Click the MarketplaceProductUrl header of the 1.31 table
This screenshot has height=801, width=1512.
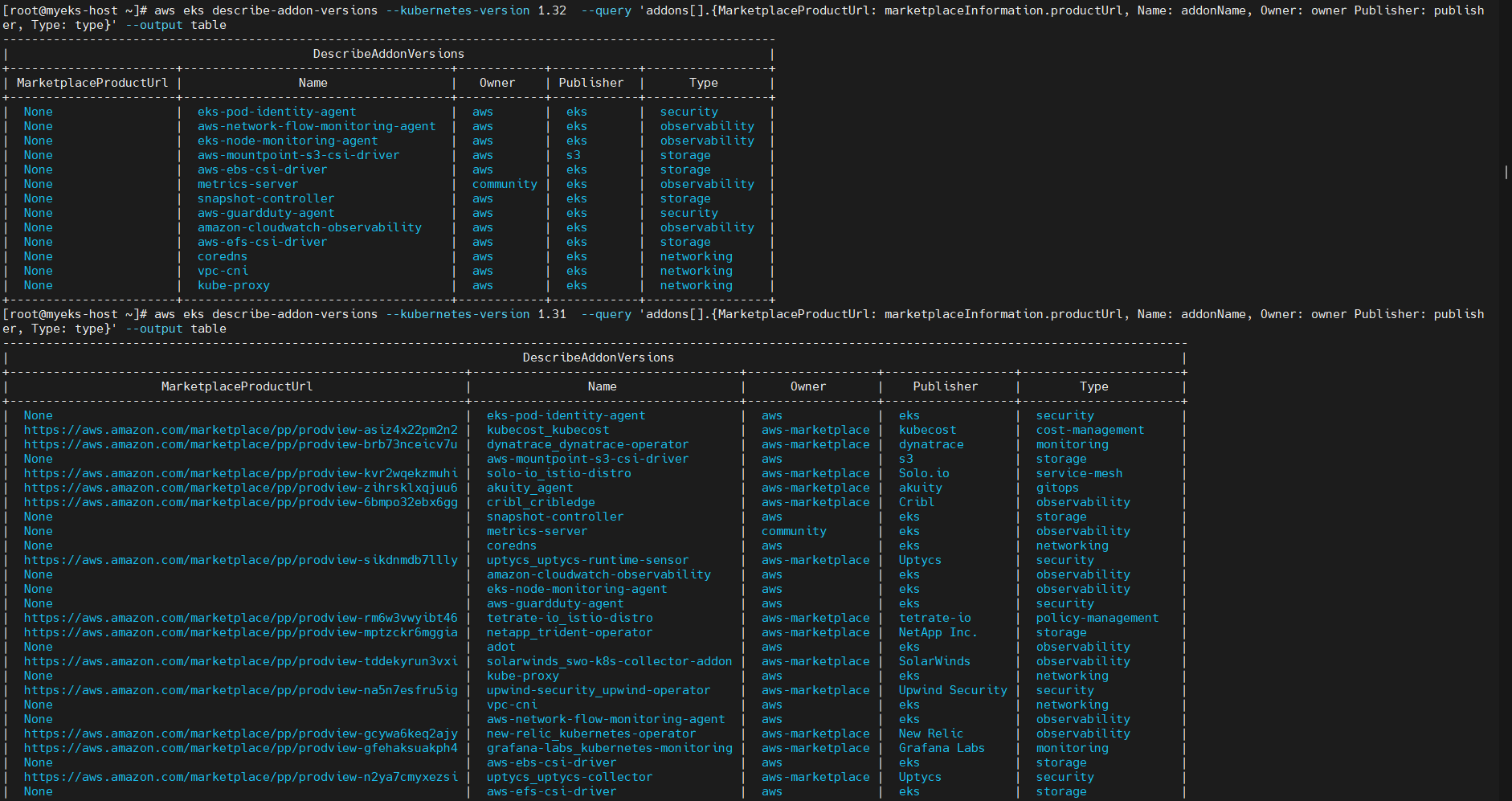(237, 386)
